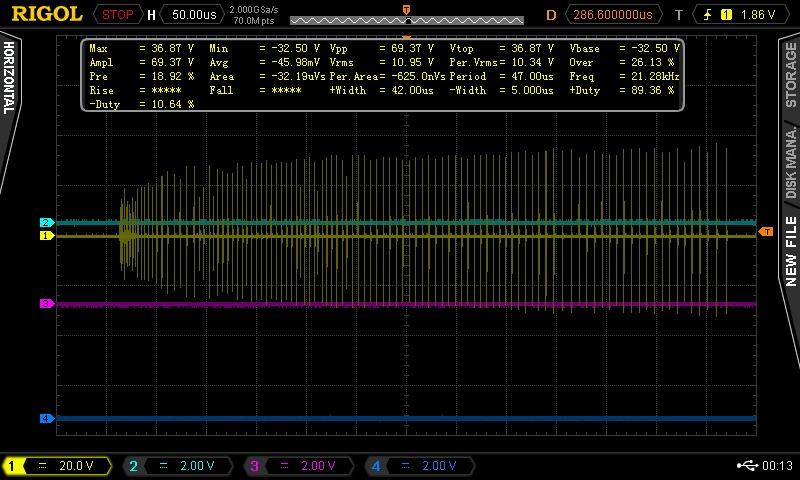Screen dimensions: 800x480
Task: Click the channel 1 yellow ground marker
Action: [x=47, y=236]
